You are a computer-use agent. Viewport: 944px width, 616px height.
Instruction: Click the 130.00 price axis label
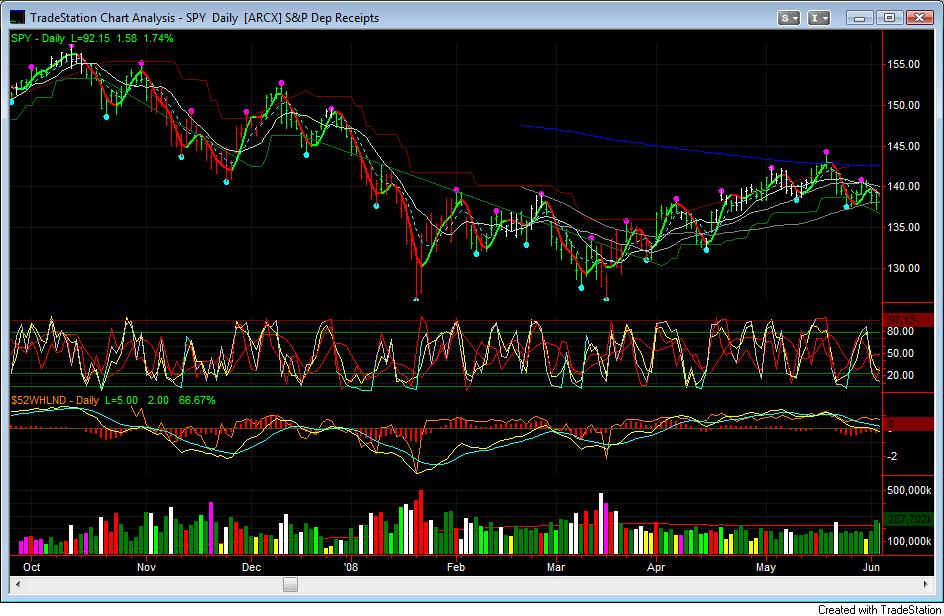pos(904,269)
